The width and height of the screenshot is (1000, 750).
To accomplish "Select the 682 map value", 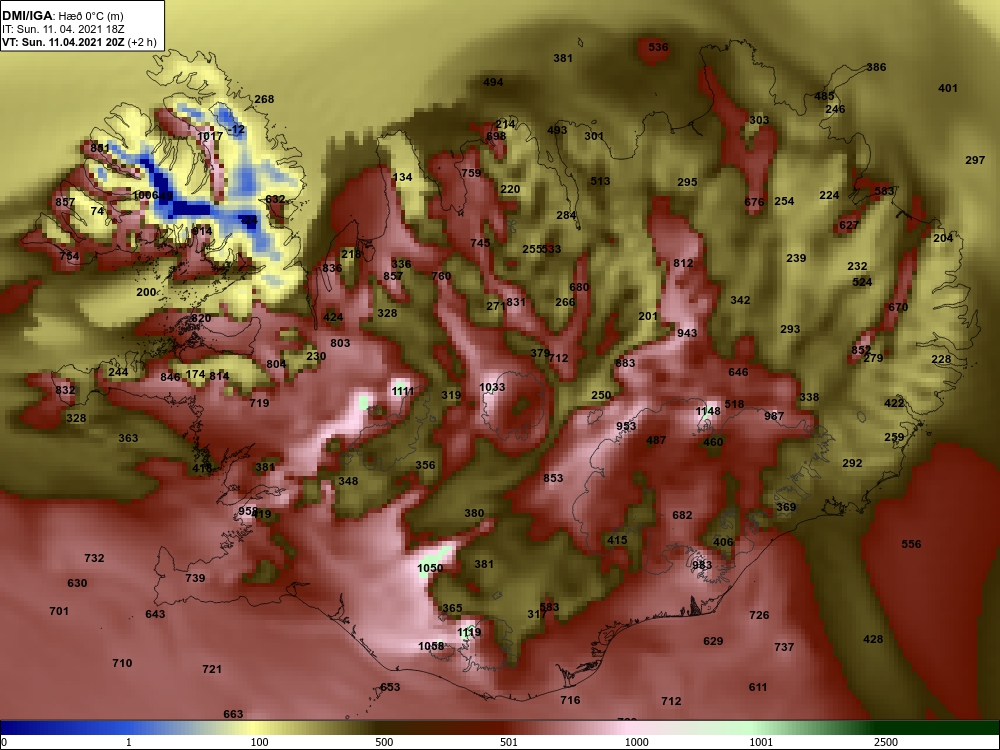I will 682,515.
